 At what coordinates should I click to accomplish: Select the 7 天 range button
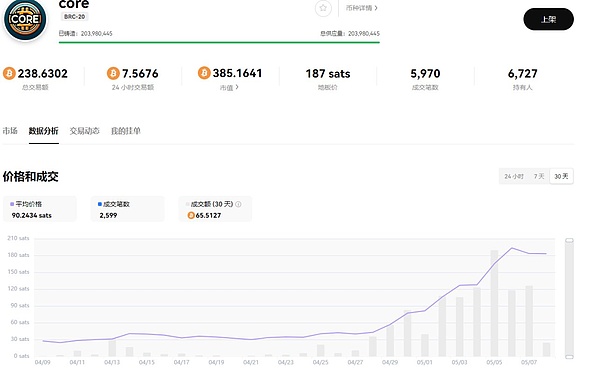[539, 176]
